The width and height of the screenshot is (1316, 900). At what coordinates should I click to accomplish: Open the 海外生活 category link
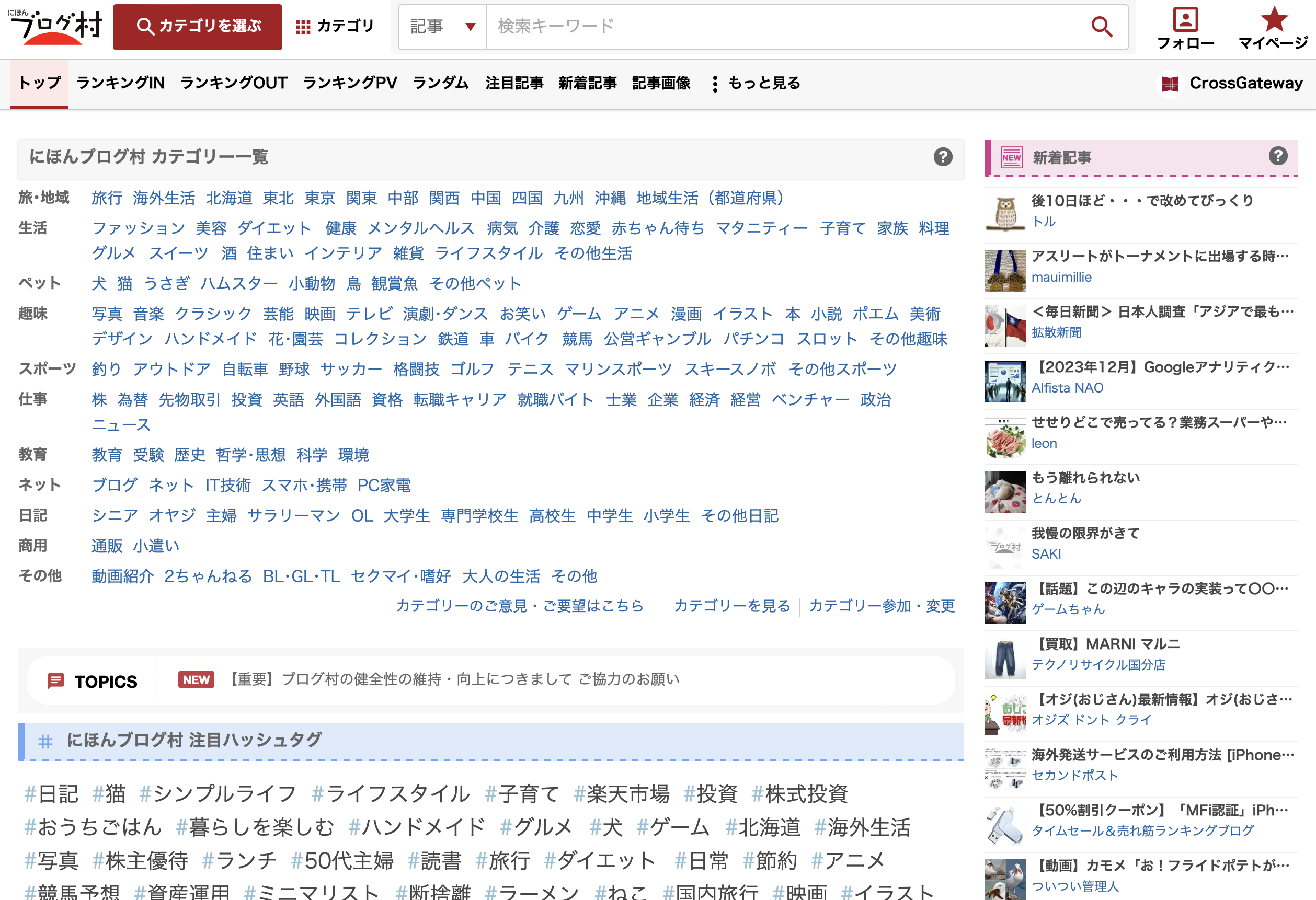[x=164, y=198]
